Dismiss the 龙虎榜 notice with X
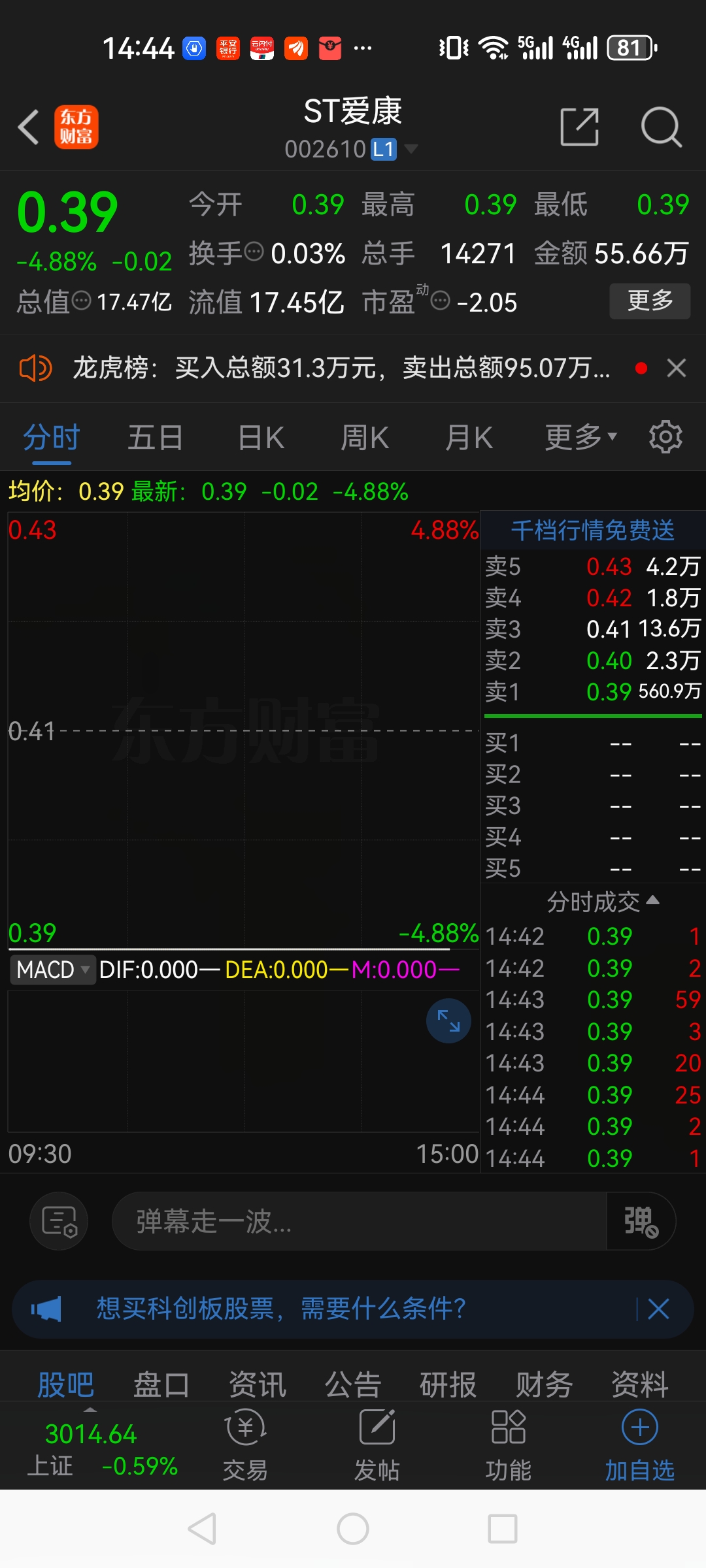This screenshot has height=1568, width=706. tap(677, 368)
